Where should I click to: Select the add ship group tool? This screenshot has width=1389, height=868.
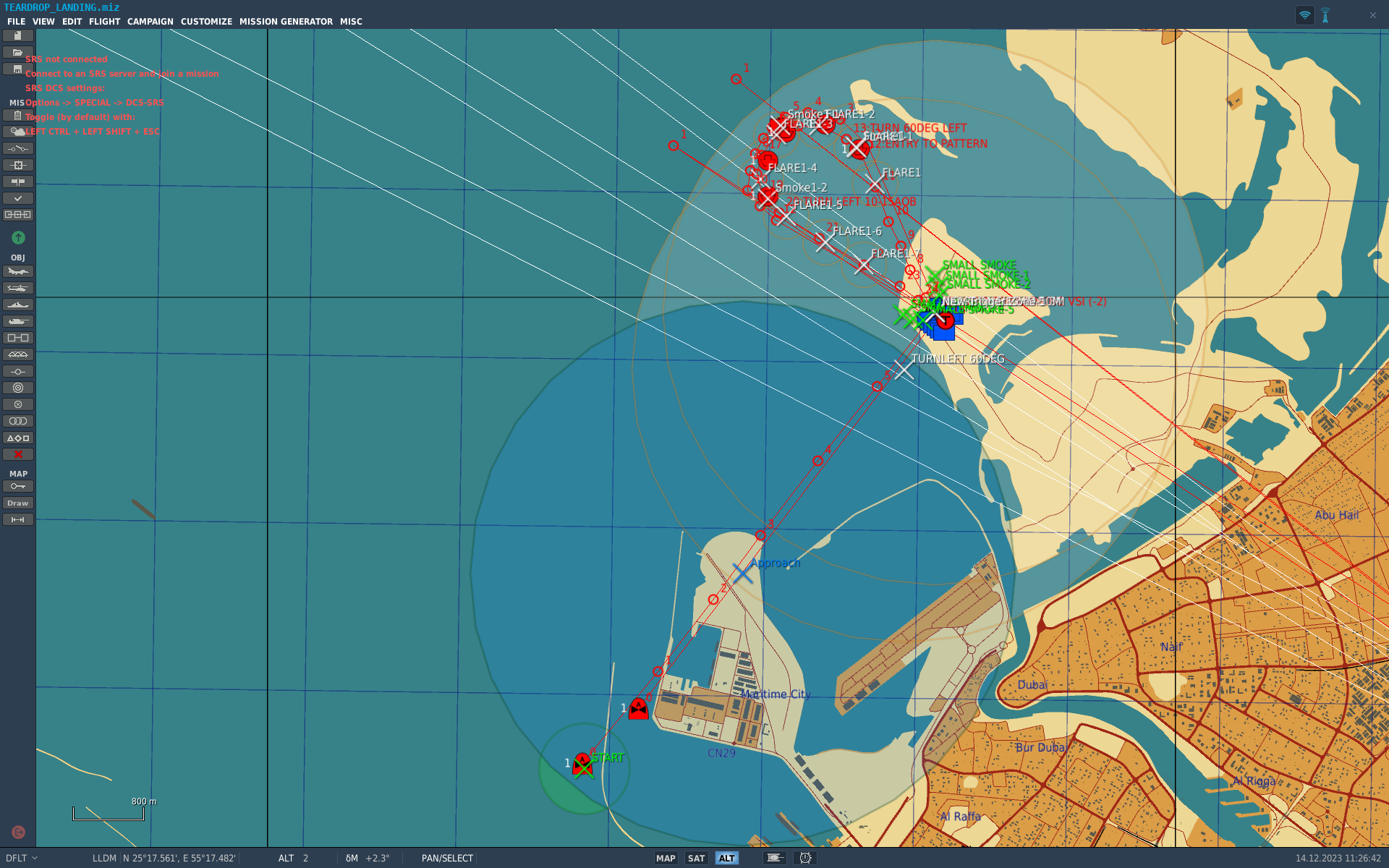tap(18, 305)
